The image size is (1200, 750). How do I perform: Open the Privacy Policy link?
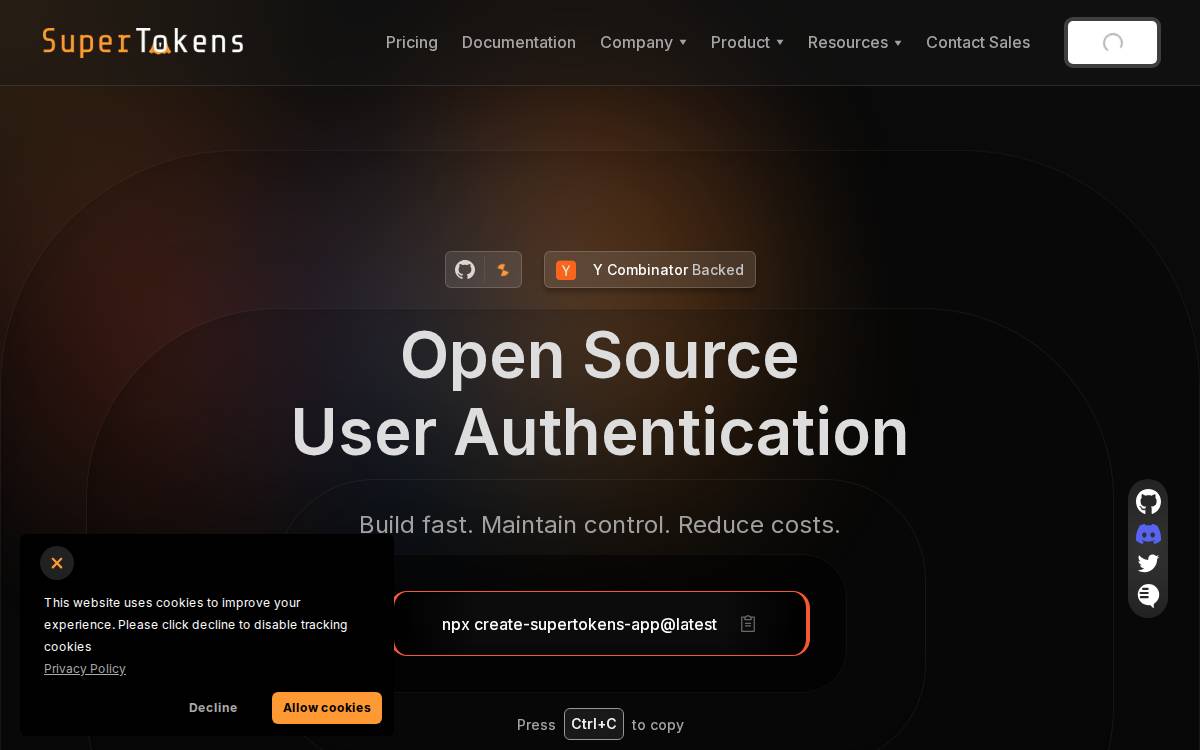[85, 669]
